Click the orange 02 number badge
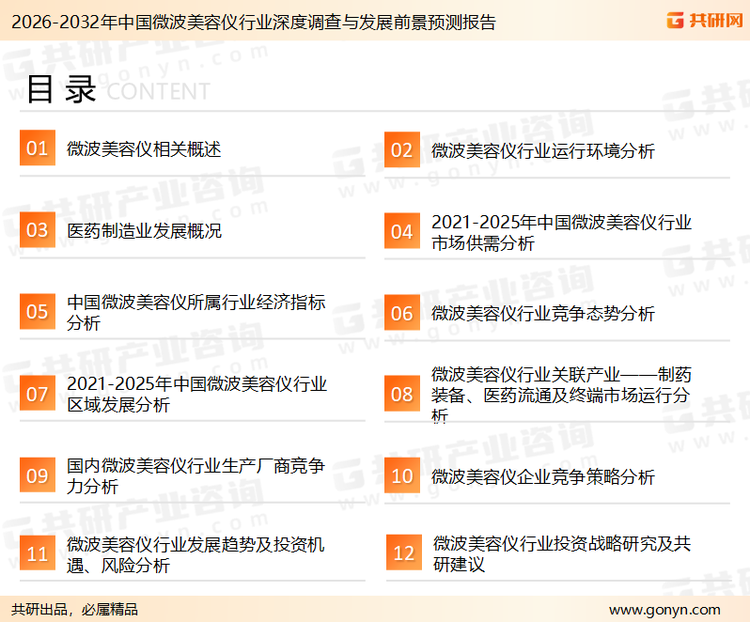Screen dimensions: 750x622 [x=402, y=150]
